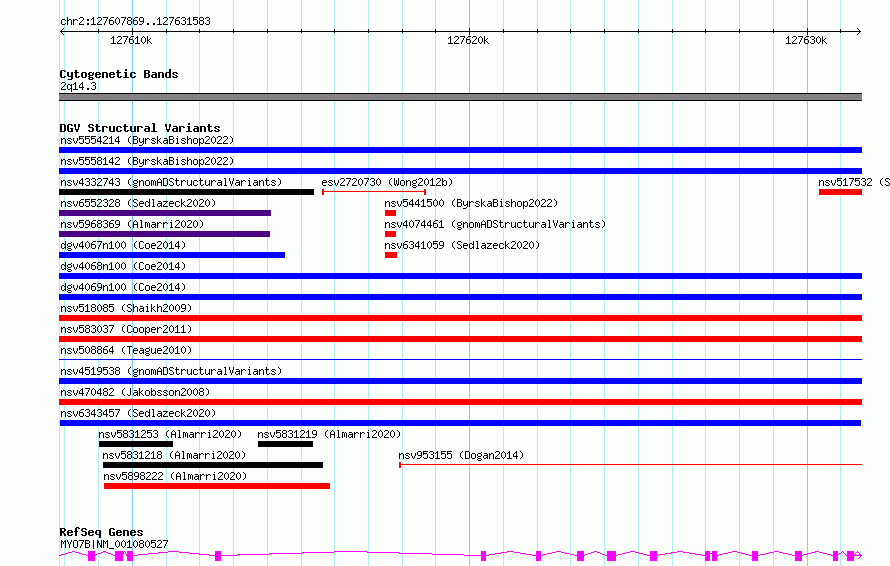Open the nsv5968369 (Almarri2020) label
Viewport: 890px width, 566px height.
click(x=132, y=224)
